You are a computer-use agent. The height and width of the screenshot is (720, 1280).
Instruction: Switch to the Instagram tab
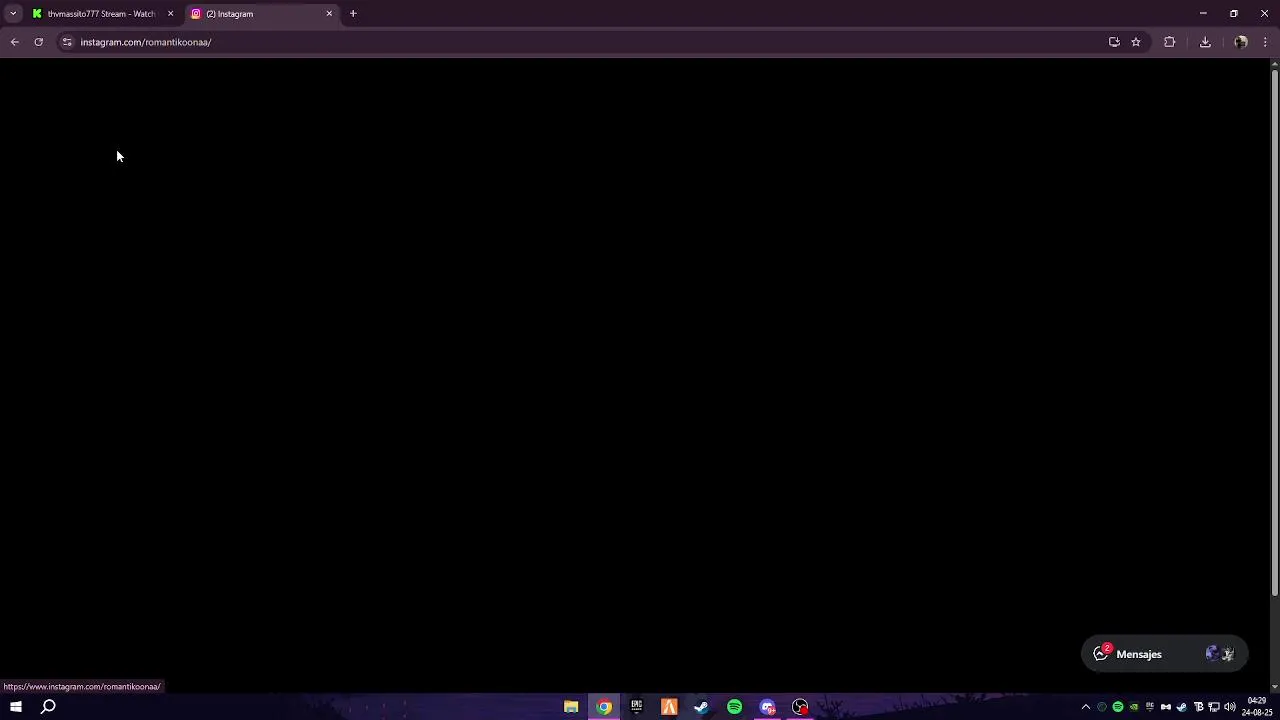click(x=262, y=14)
